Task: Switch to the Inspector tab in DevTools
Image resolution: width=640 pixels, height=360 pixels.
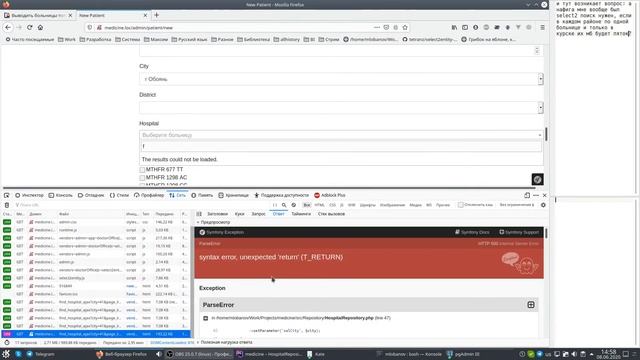Action: coord(29,195)
